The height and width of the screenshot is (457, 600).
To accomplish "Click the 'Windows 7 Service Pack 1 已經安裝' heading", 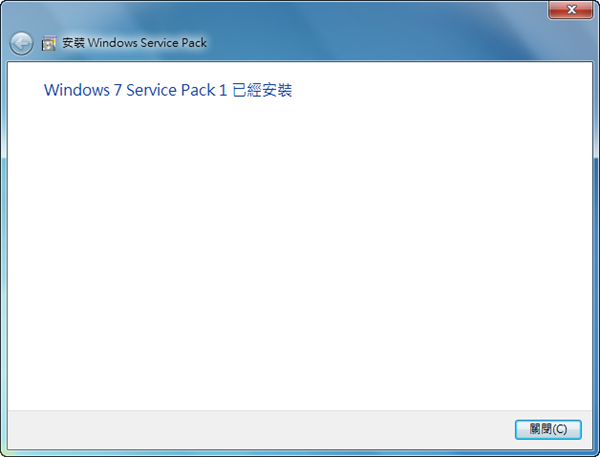I will (168, 90).
